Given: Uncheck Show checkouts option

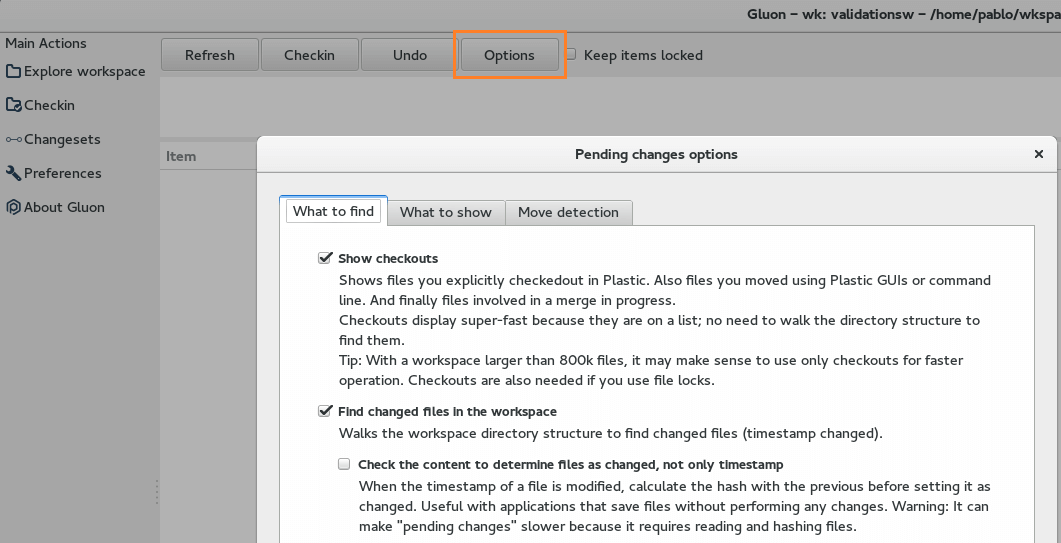Looking at the screenshot, I should coord(325,258).
